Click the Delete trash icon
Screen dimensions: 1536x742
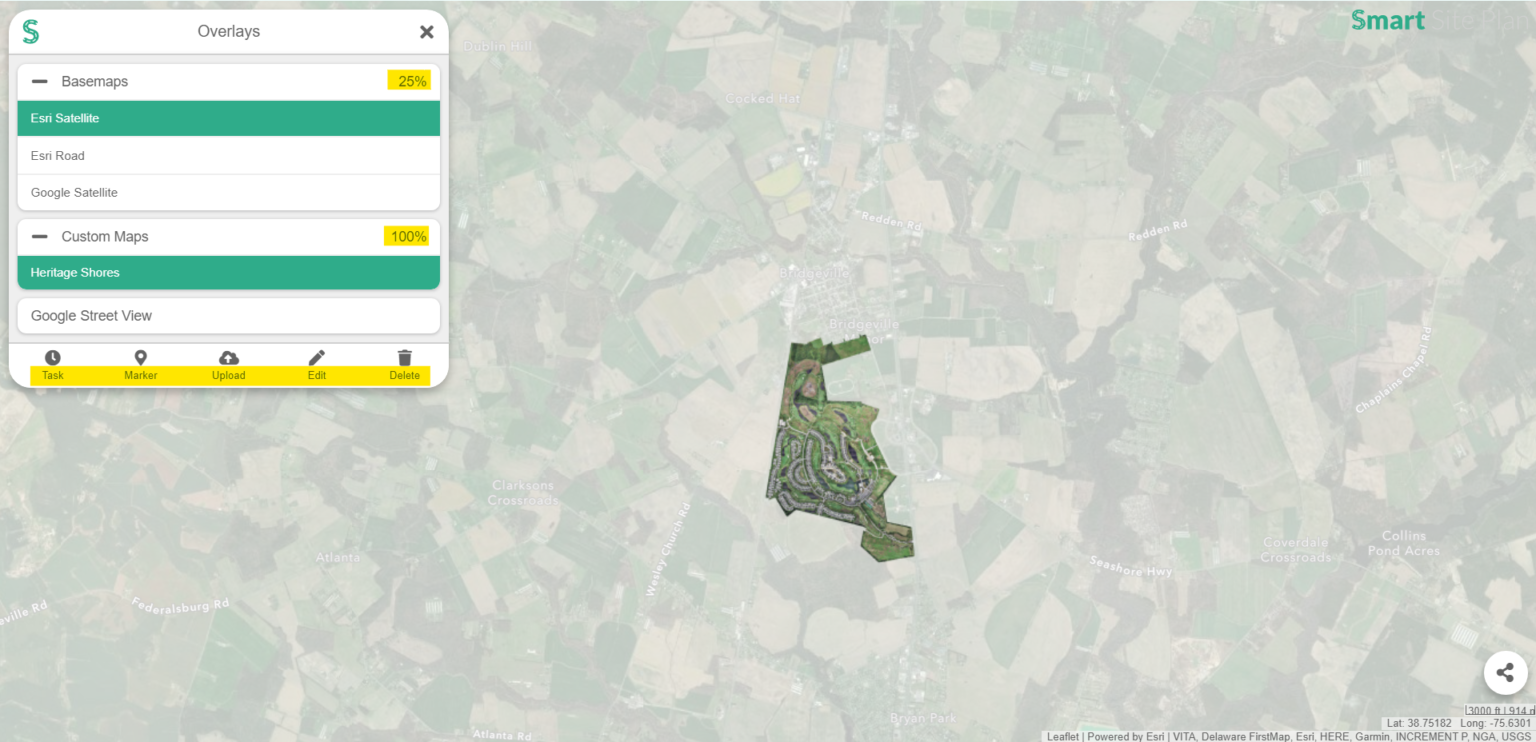[405, 358]
